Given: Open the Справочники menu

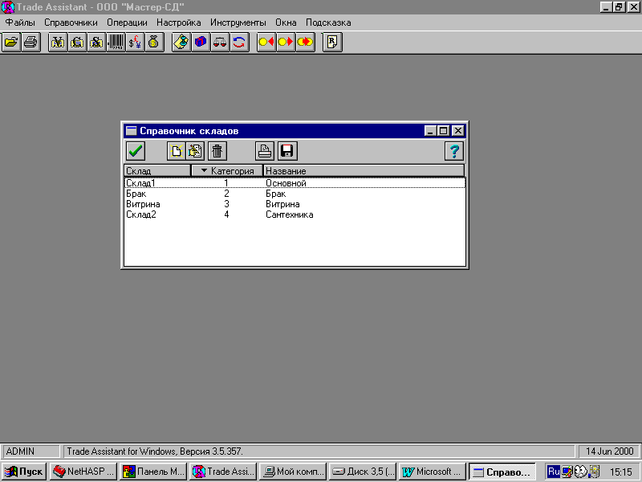Looking at the screenshot, I should coord(71,23).
